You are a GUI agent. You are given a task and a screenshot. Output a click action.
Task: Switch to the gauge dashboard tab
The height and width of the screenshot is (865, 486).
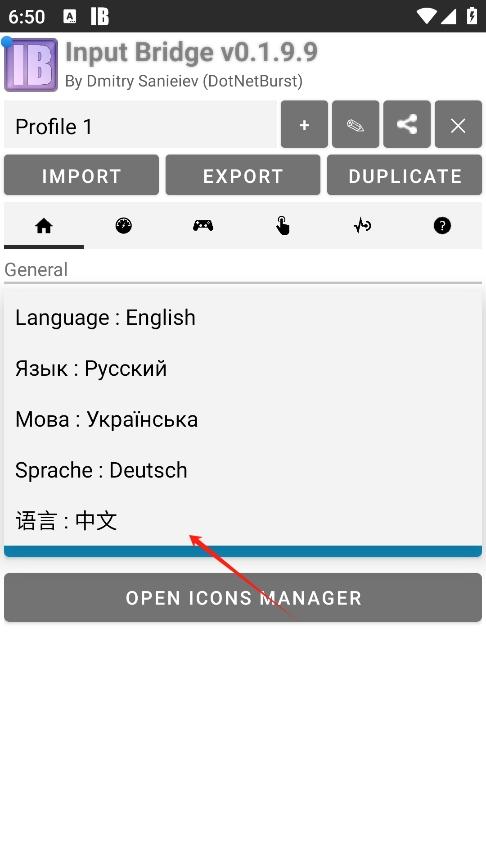124,226
